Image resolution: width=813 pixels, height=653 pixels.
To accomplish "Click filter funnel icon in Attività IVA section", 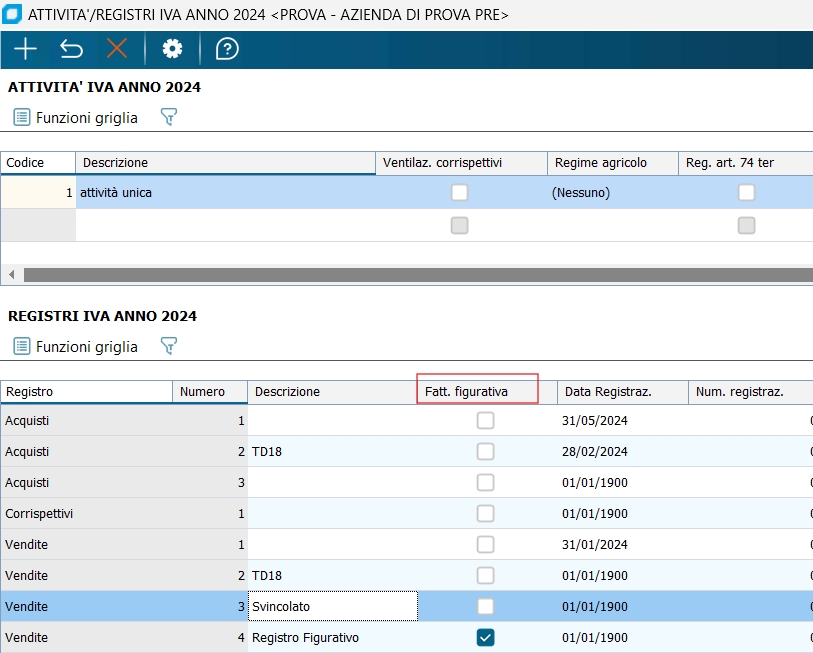I will click(169, 118).
